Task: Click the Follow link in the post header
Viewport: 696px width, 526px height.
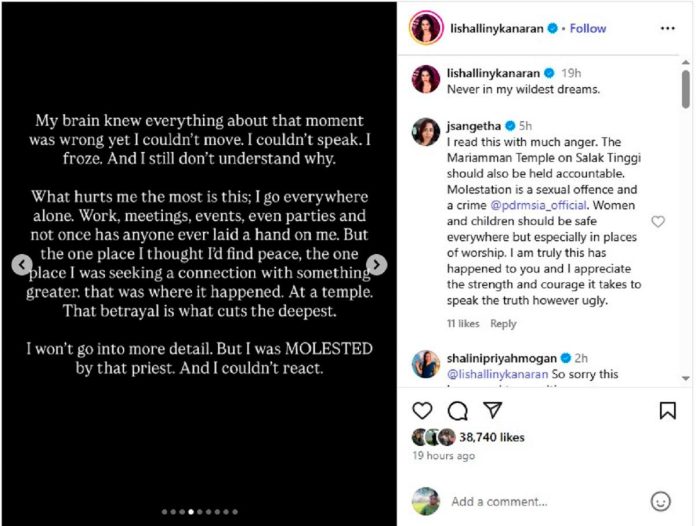Action: pos(587,28)
